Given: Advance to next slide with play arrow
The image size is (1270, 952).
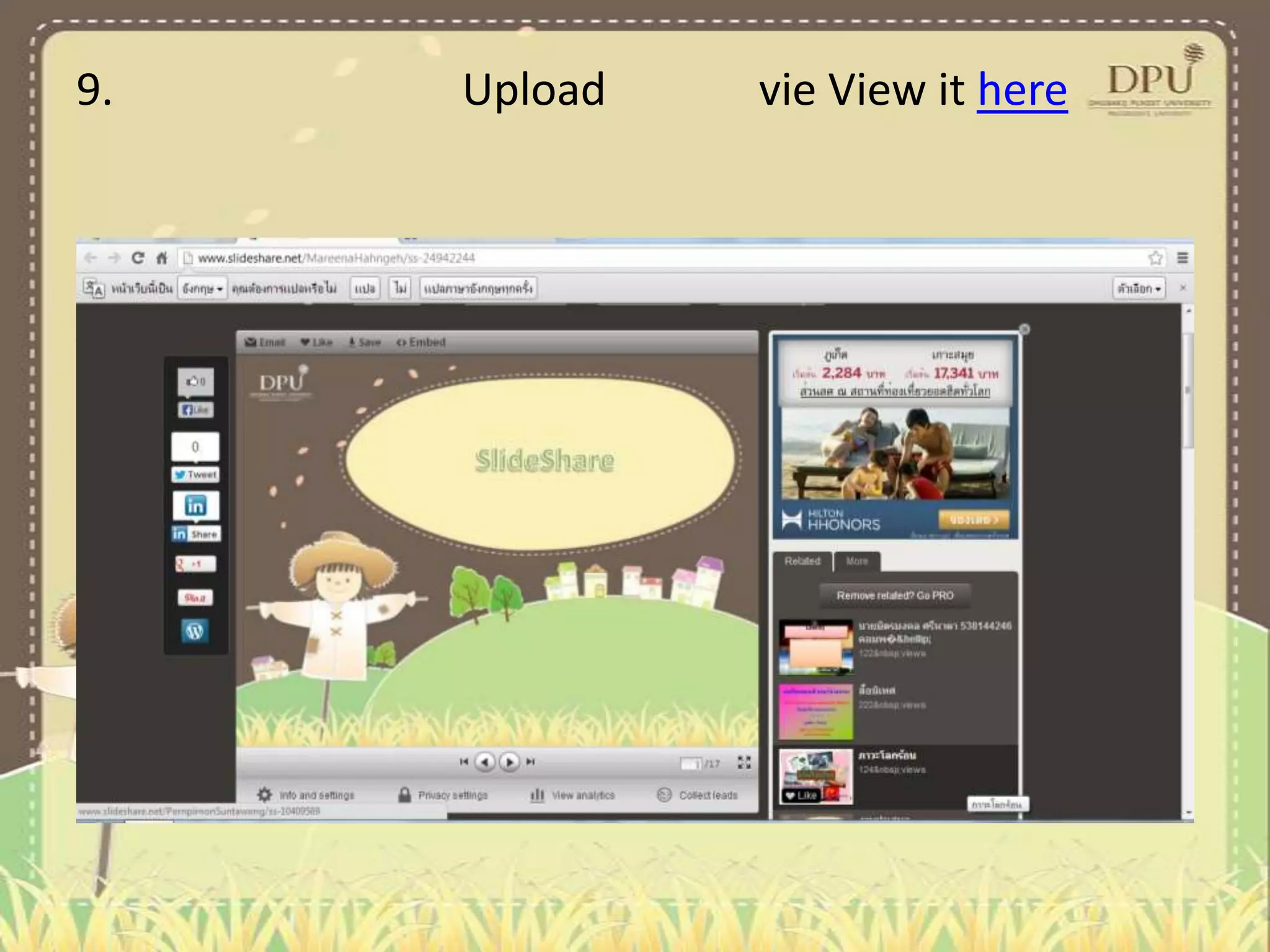Looking at the screenshot, I should [x=510, y=762].
